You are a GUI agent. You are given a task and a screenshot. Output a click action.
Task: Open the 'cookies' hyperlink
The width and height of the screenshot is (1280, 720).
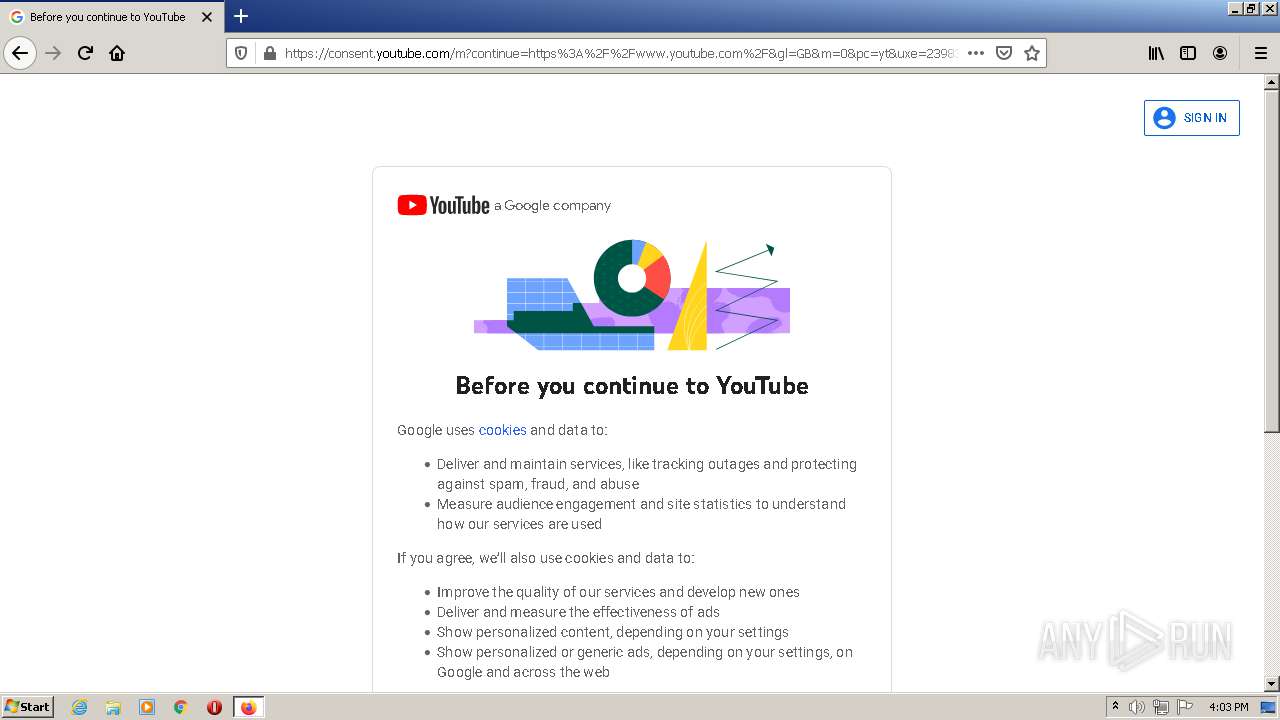coord(502,430)
